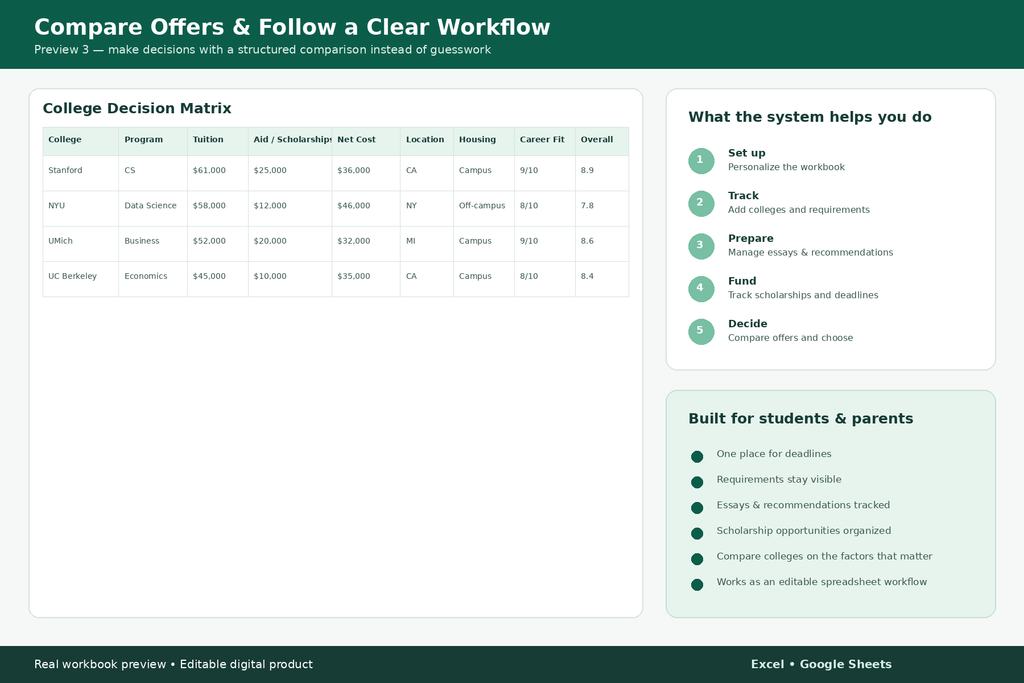Click the $35,000 net cost cell
1024x683 pixels.
coord(366,279)
